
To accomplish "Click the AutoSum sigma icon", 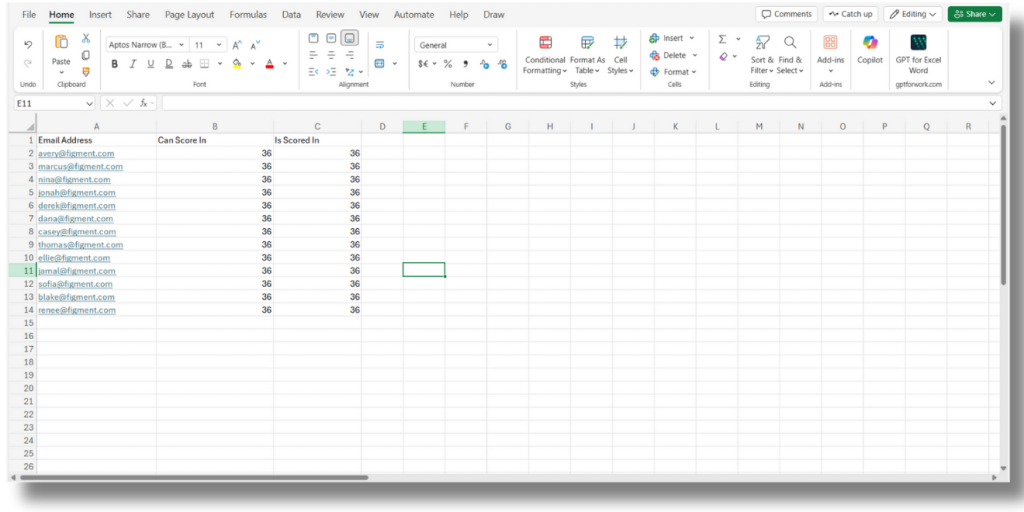I will coord(722,39).
